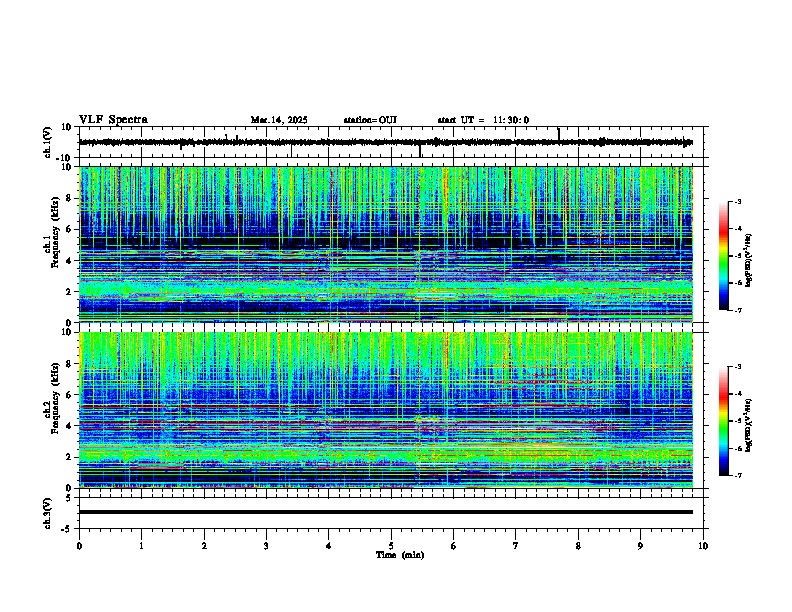Click the time axis tick label "5"
Image resolution: width=792 pixels, height=612 pixels.
391,546
